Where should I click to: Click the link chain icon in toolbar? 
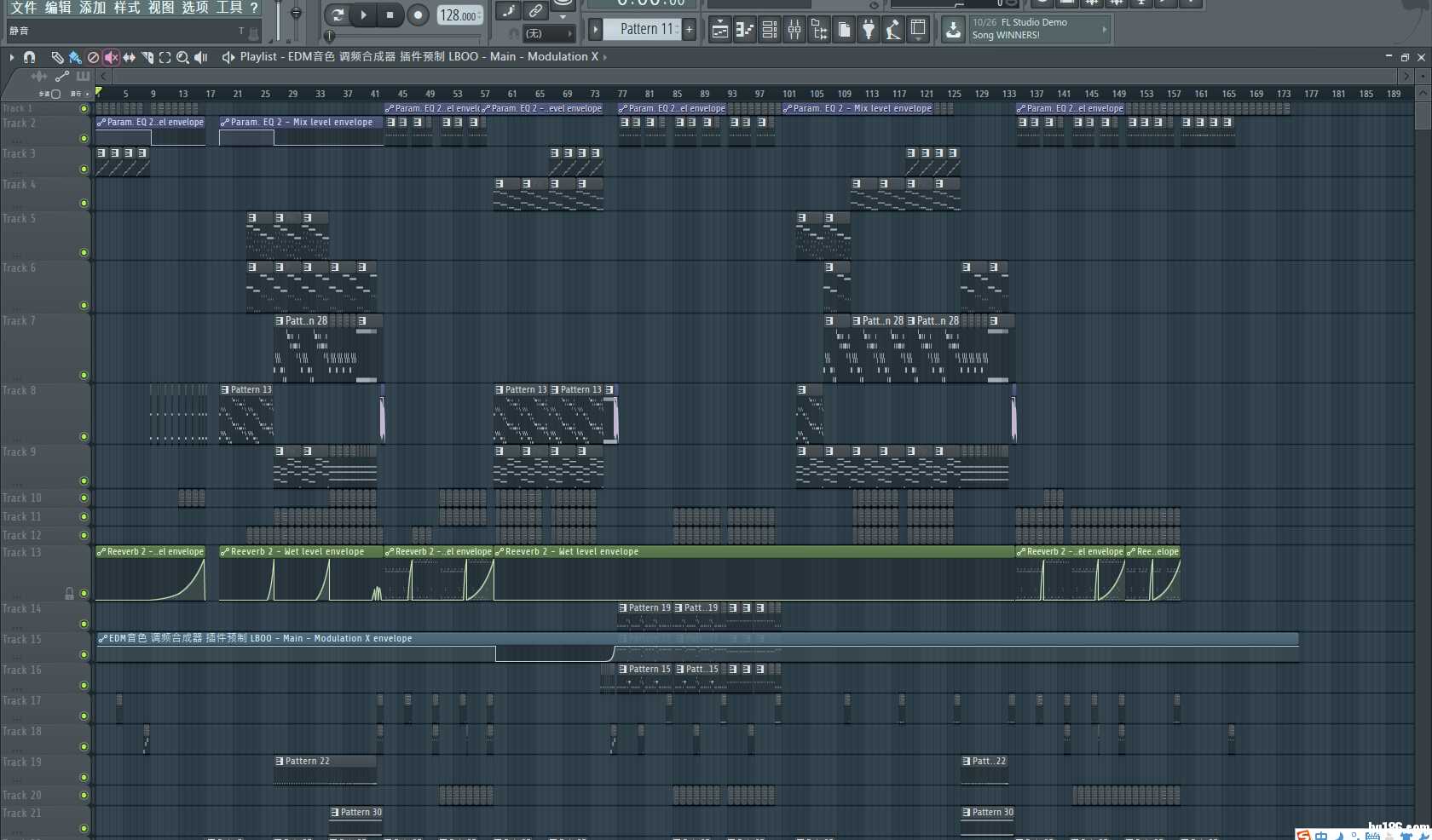pos(535,10)
